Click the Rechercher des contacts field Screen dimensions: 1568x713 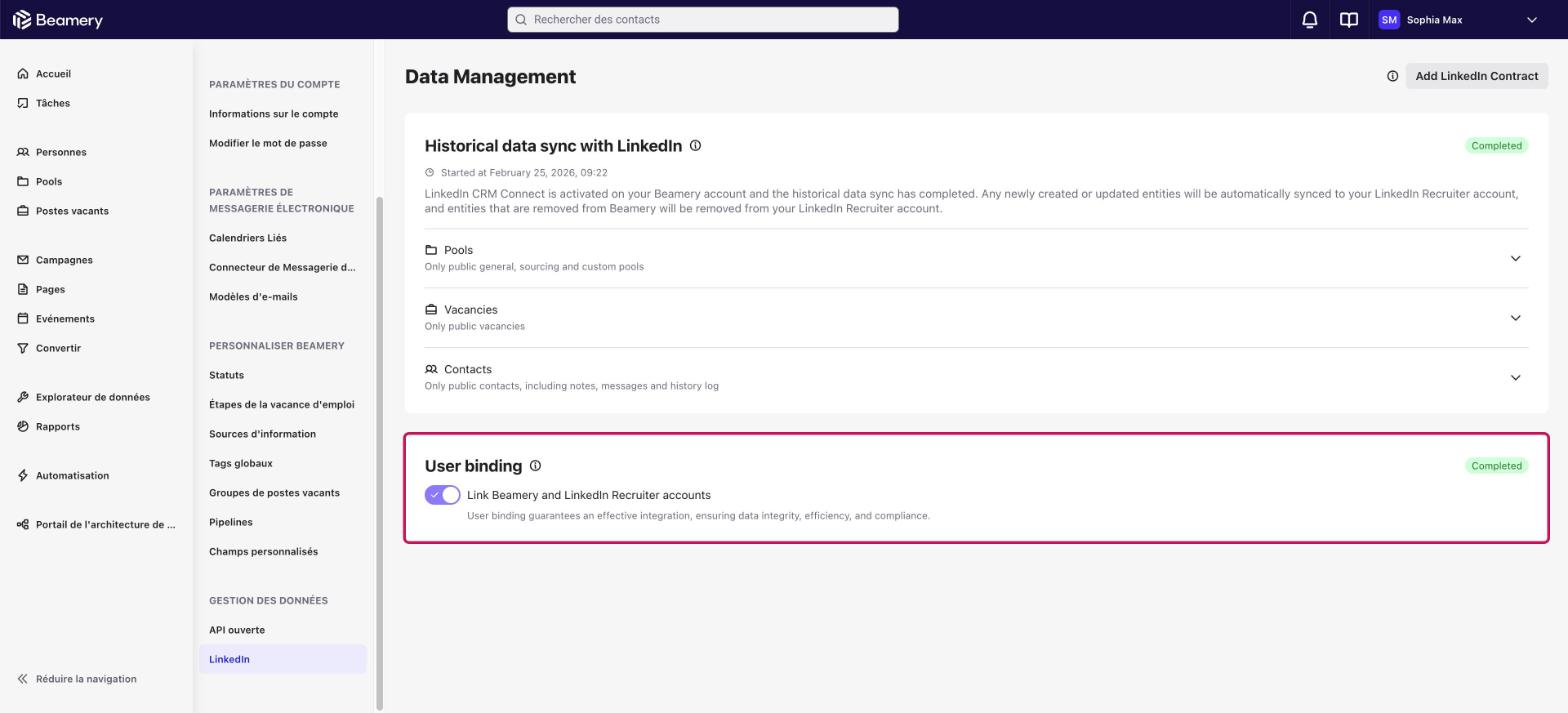[x=703, y=20]
